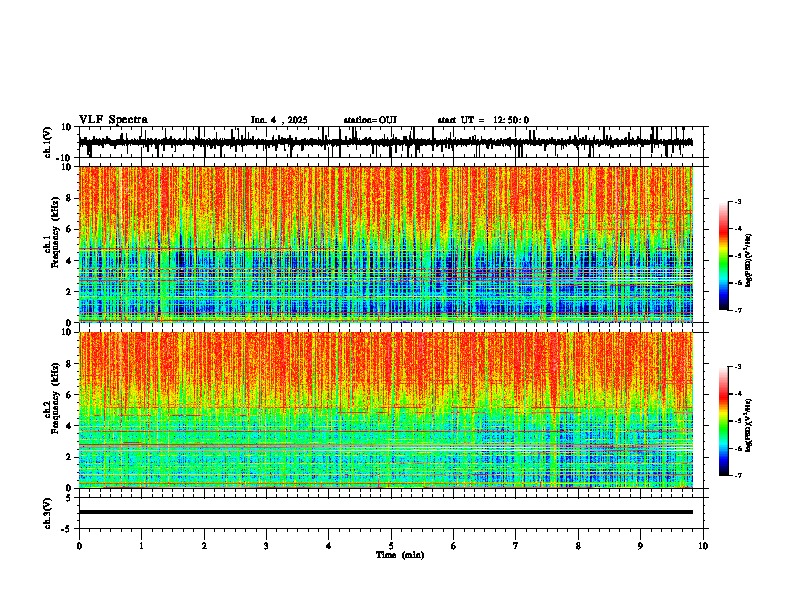
Task: Click inside the ch.1 frequency spectrogram panel
Action: (386, 244)
